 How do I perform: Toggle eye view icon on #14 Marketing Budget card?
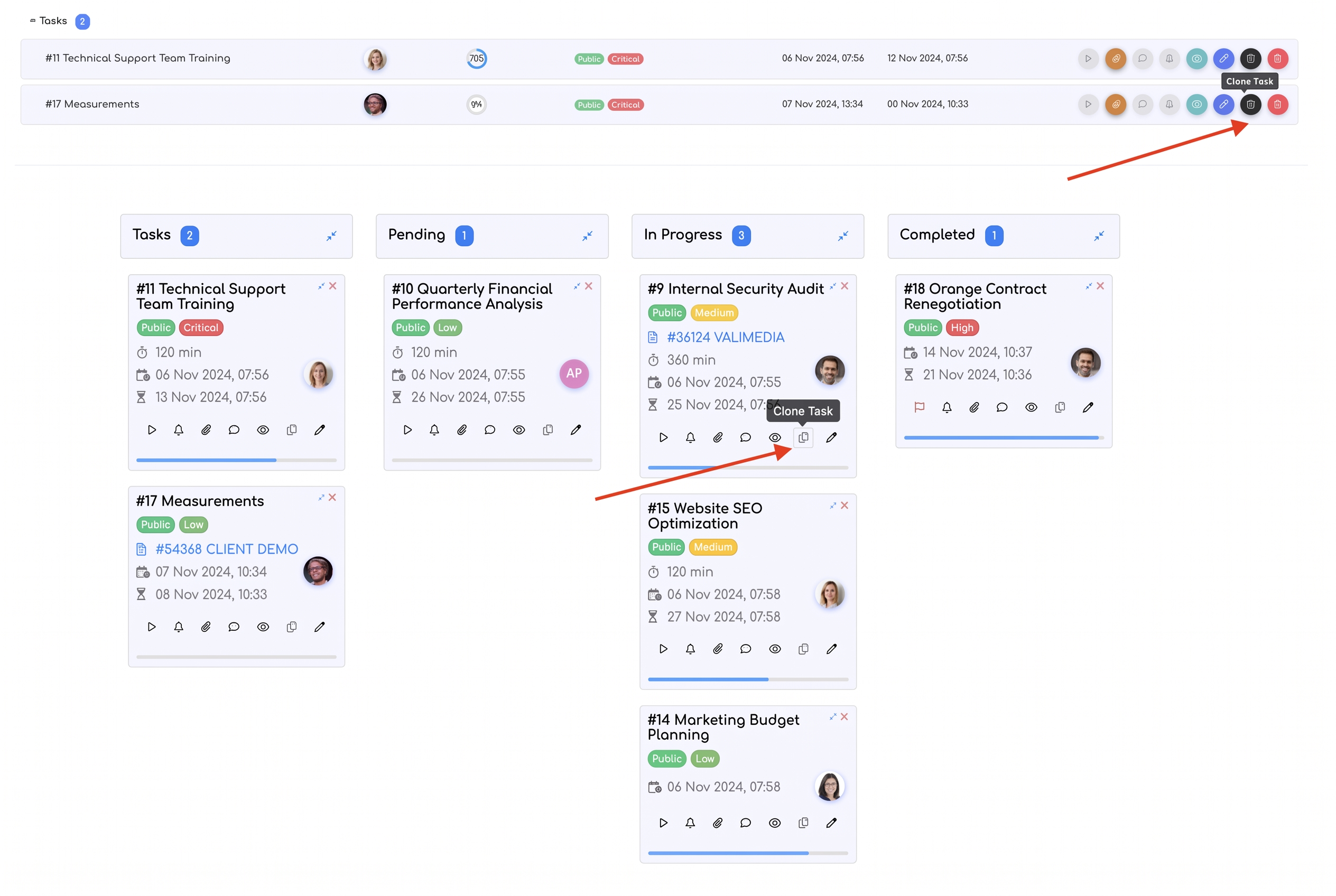(774, 823)
